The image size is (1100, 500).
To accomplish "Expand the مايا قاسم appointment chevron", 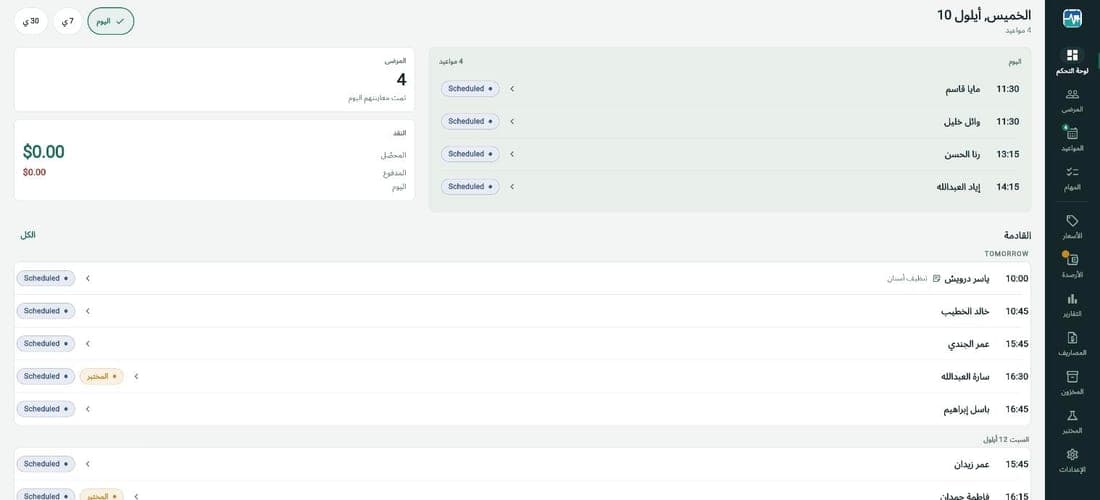I will 512,89.
